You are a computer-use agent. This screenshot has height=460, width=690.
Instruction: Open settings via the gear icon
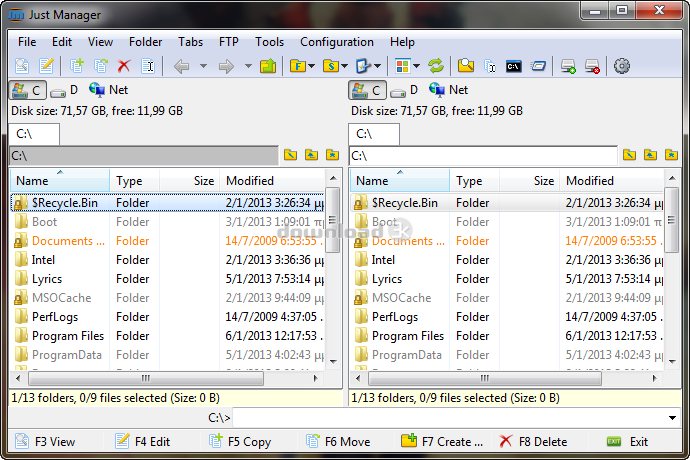pos(622,66)
